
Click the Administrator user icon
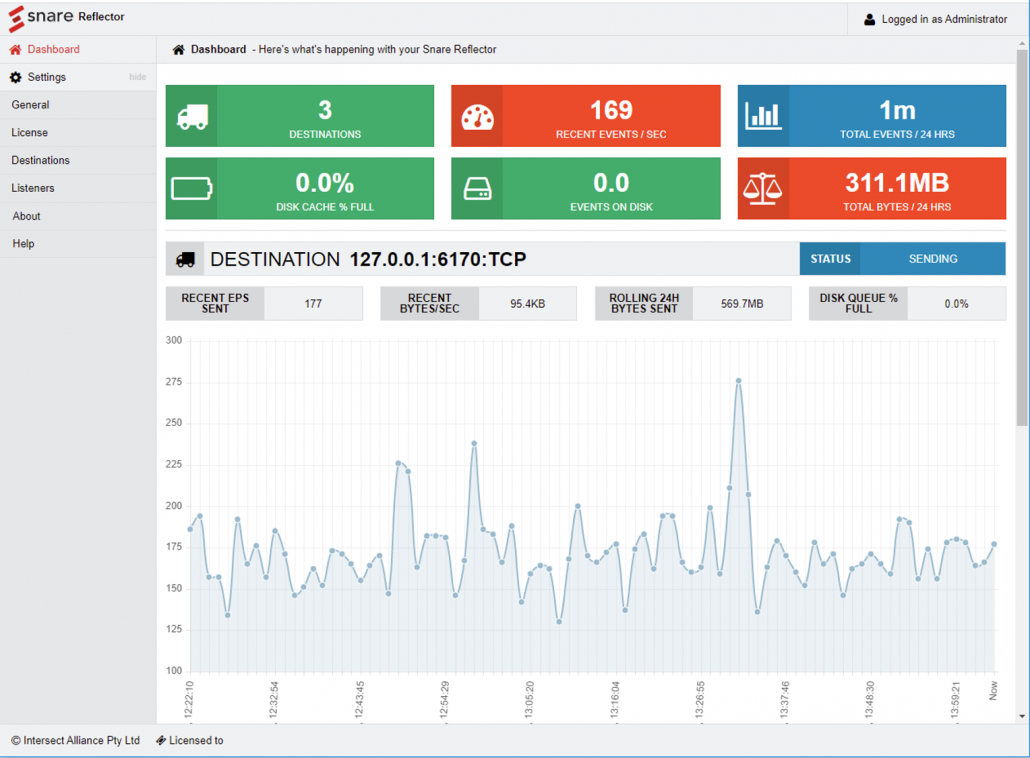pos(869,20)
